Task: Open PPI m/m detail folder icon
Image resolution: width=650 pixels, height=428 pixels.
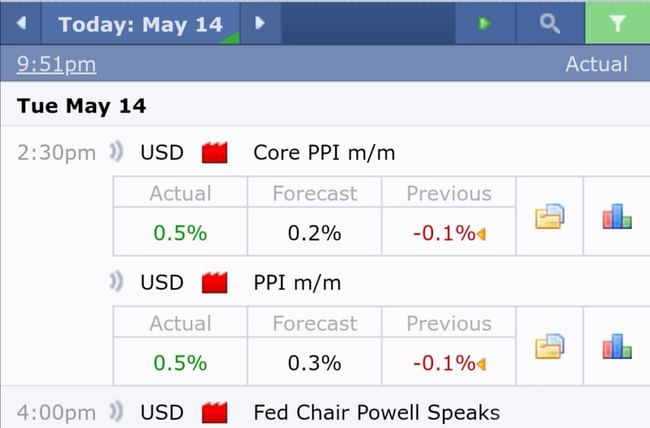Action: [x=550, y=347]
